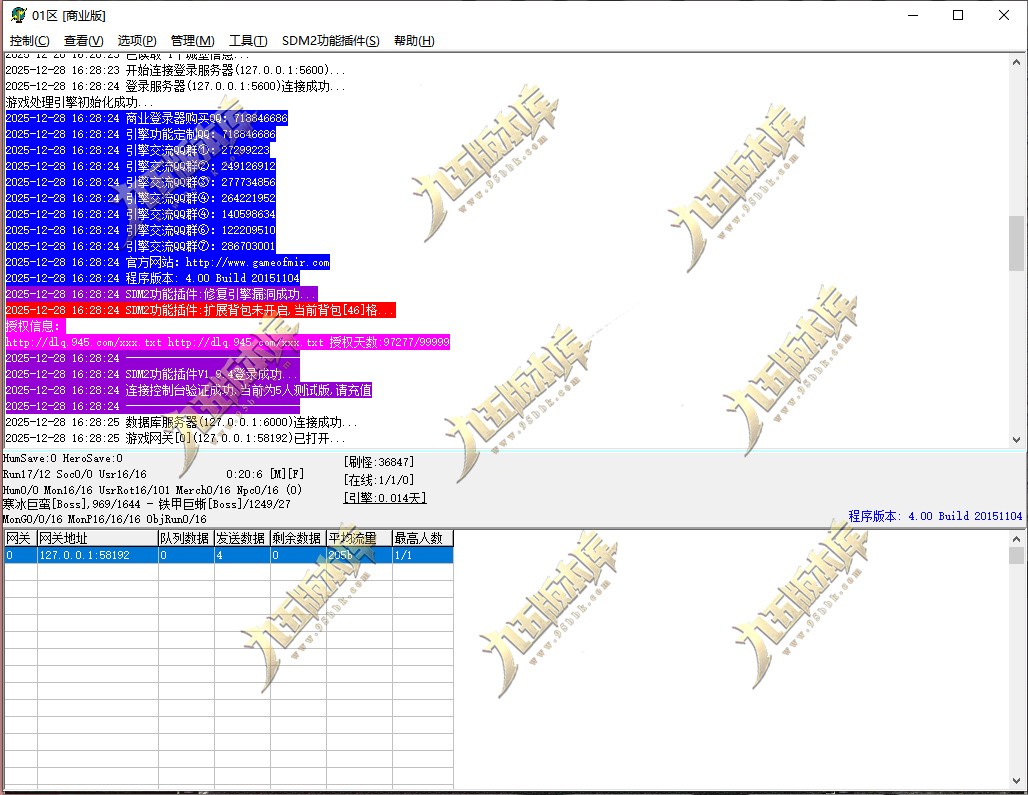Open the 工具(T) menu

coord(248,41)
